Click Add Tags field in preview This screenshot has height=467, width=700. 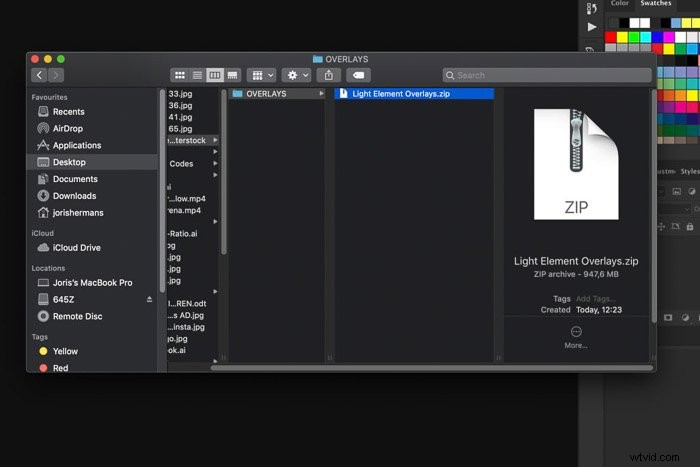(596, 299)
